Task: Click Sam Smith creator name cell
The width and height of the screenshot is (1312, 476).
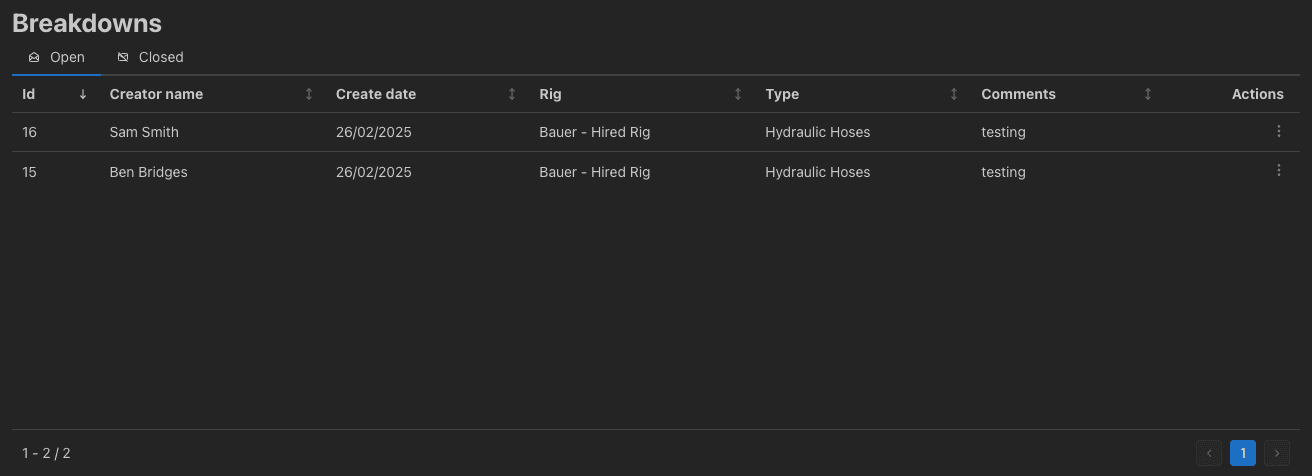Action: click(144, 132)
